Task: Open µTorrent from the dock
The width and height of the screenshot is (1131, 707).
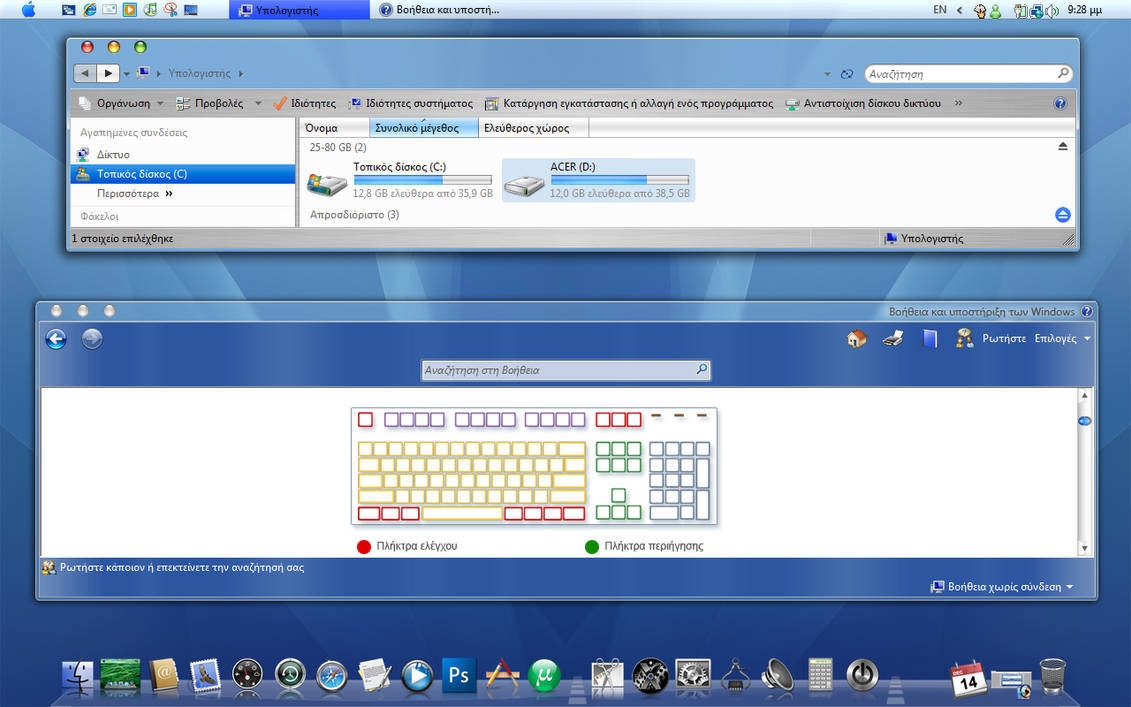Action: (543, 675)
